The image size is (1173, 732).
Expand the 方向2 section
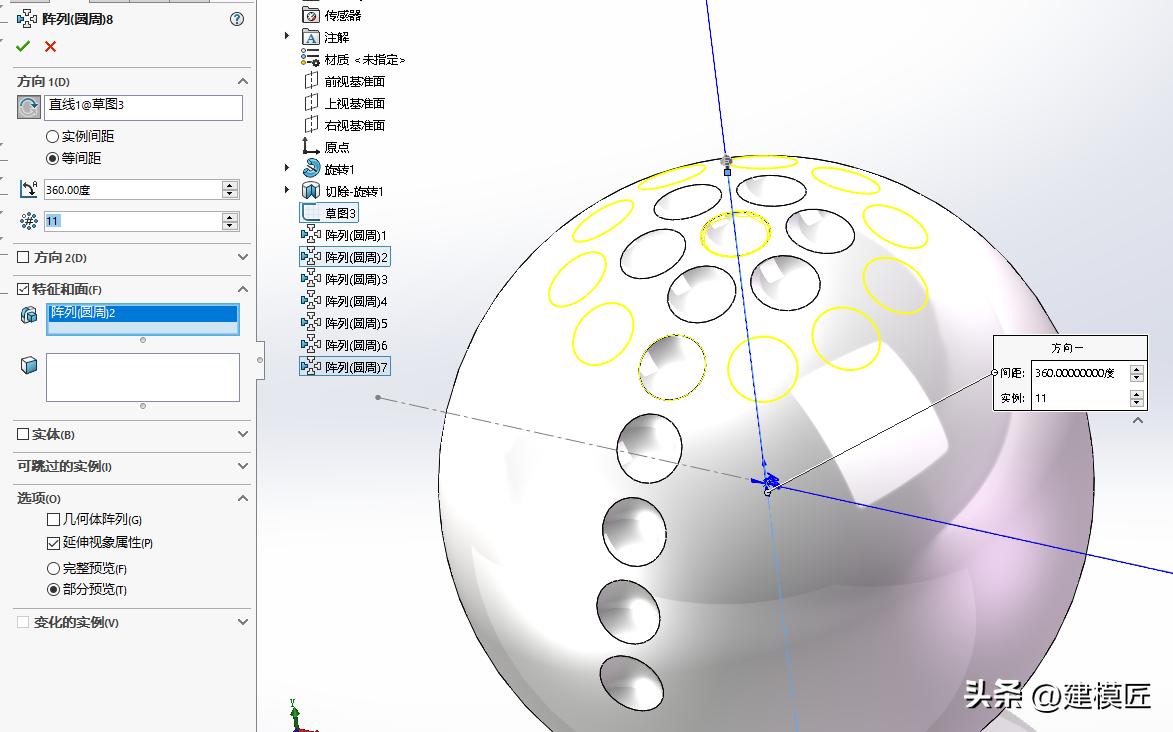coord(240,257)
